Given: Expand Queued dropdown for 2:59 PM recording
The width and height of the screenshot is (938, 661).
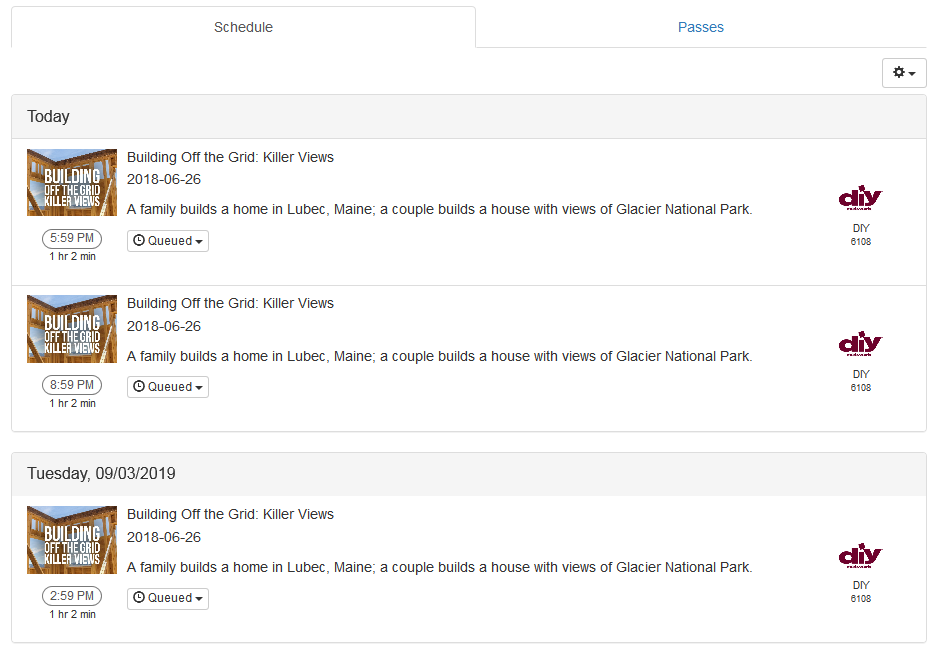Looking at the screenshot, I should click(168, 598).
